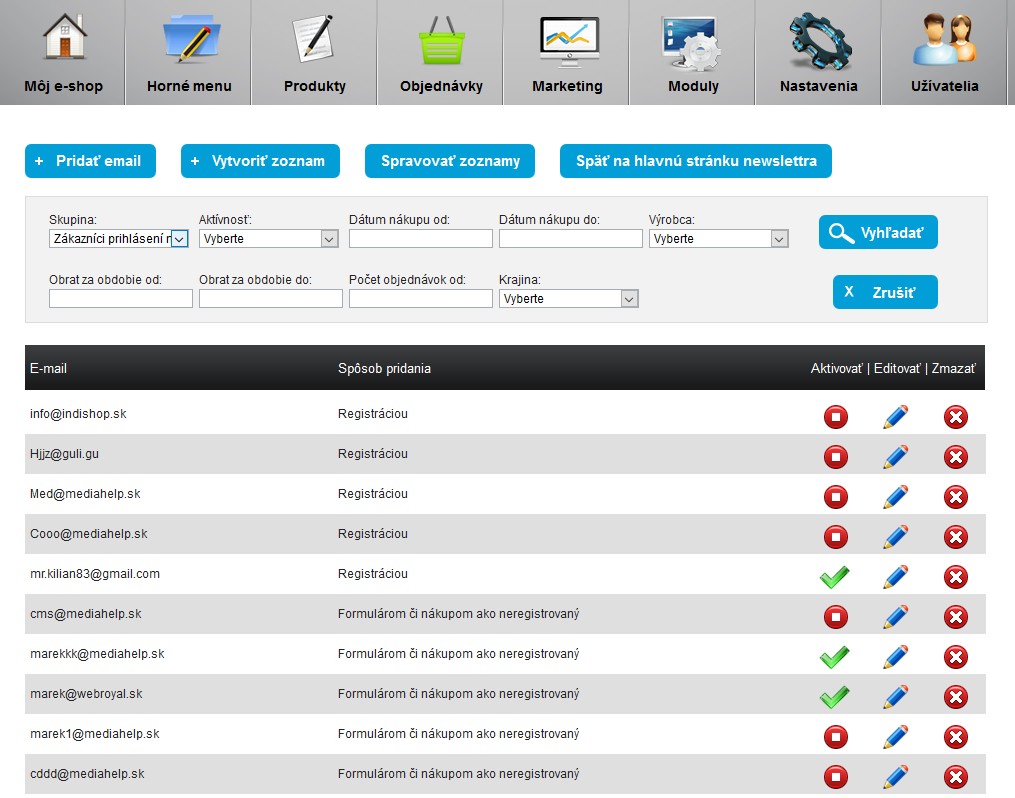This screenshot has height=798, width=1015.
Task: Delete the Cooo@mediahelp.sk entry
Action: (x=956, y=537)
